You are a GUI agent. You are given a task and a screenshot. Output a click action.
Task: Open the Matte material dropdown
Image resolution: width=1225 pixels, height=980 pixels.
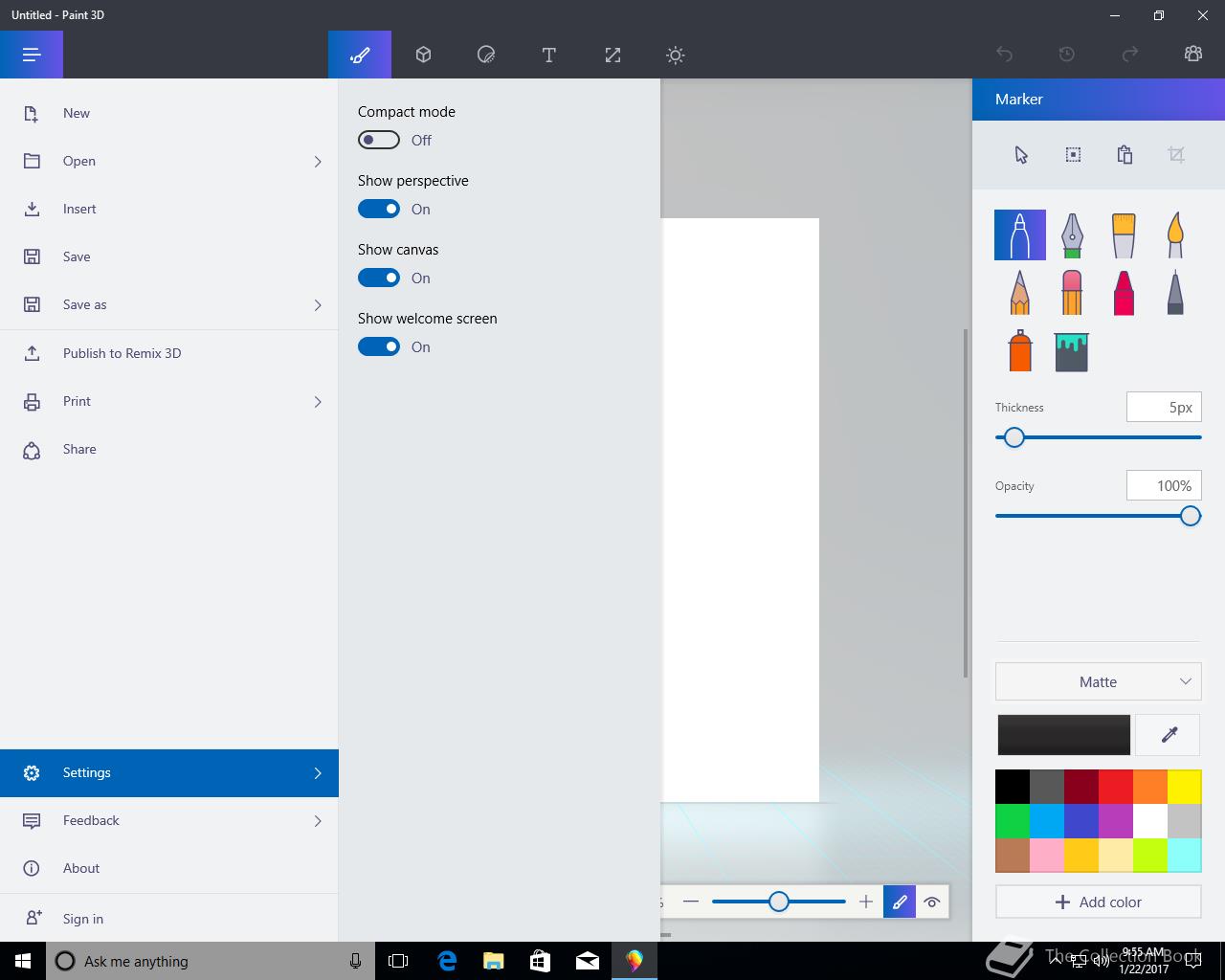pyautogui.click(x=1098, y=681)
